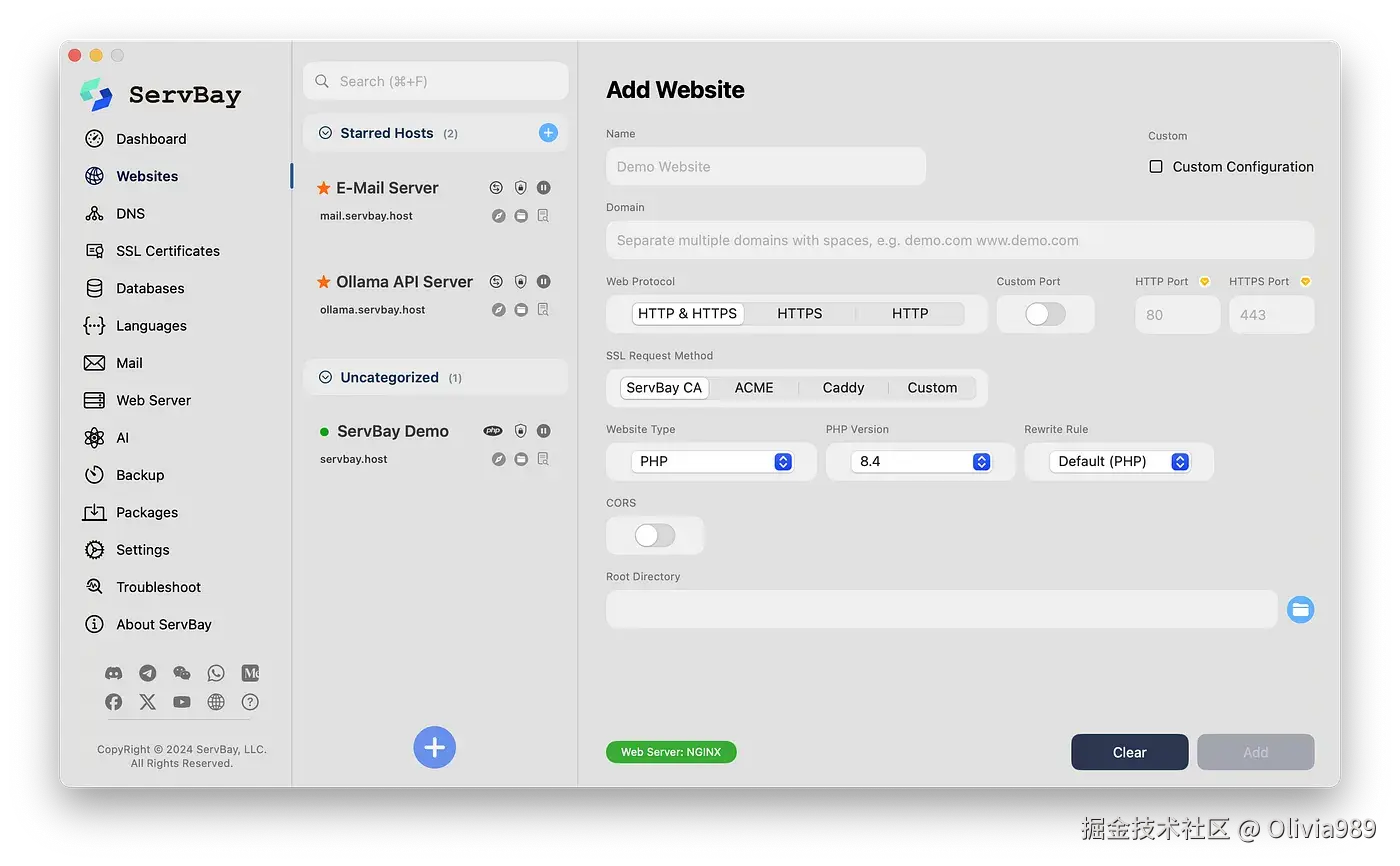Open the folder icon for mail.servbay.host
Image resolution: width=1400 pixels, height=866 pixels.
pyautogui.click(x=521, y=216)
